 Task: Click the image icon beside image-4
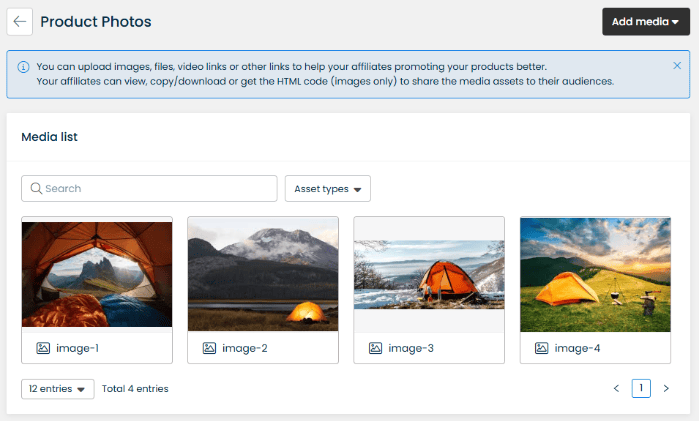(541, 348)
